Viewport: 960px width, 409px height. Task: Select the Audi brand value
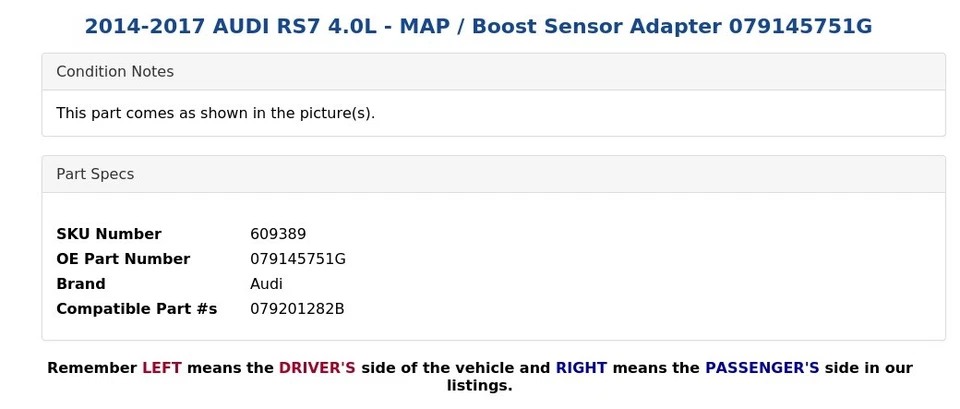pyautogui.click(x=266, y=284)
